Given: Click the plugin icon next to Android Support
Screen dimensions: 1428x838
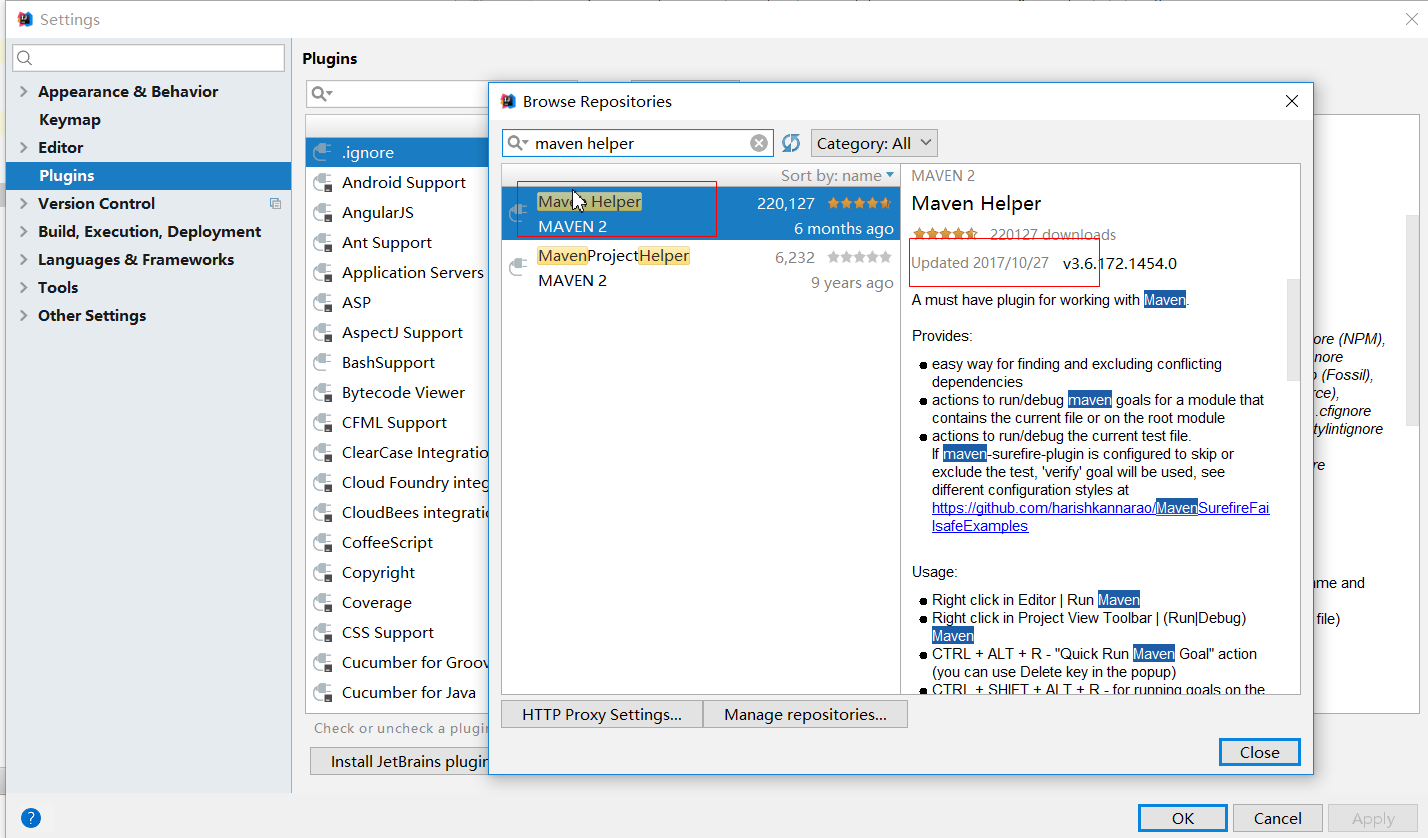Looking at the screenshot, I should point(322,183).
